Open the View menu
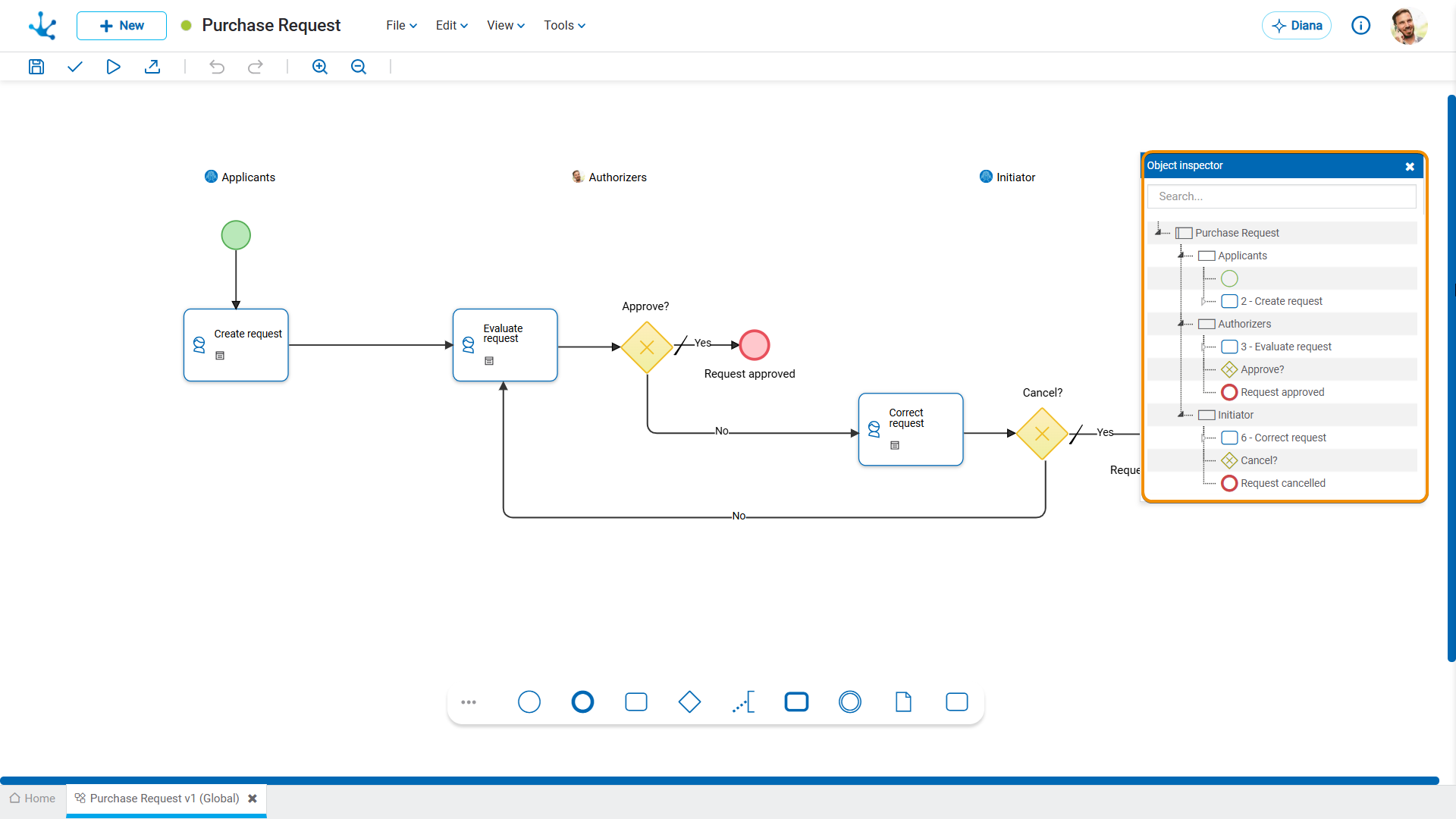Image resolution: width=1456 pixels, height=819 pixels. (x=506, y=26)
